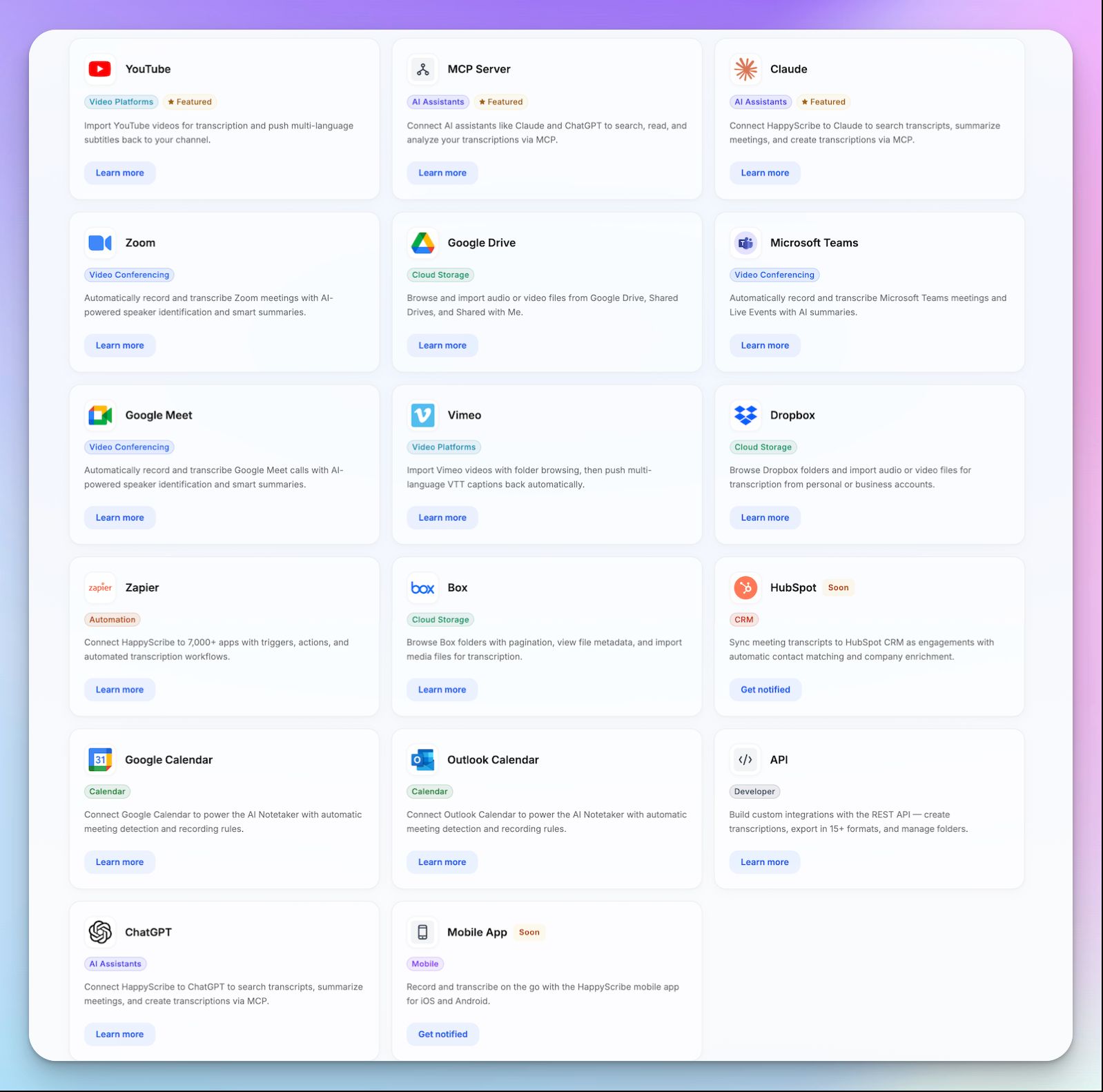Open Learn more for Zapier
This screenshot has width=1103, height=1092.
click(x=120, y=690)
